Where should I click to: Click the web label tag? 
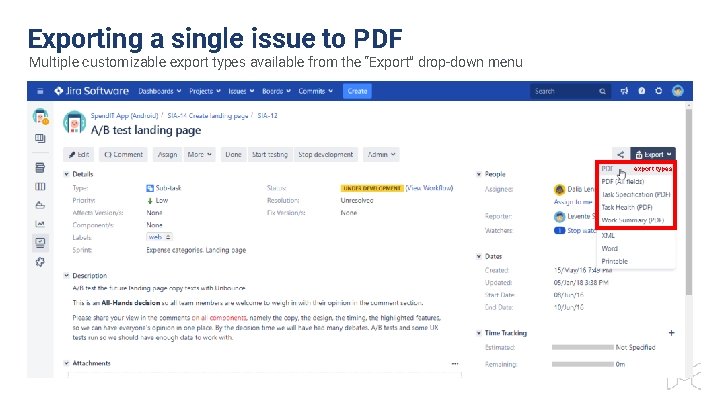point(159,237)
